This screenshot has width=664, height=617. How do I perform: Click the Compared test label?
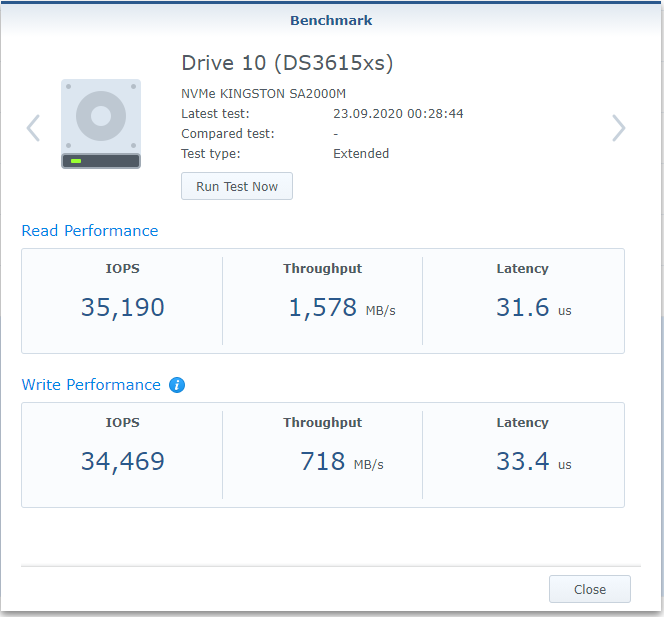(x=228, y=134)
